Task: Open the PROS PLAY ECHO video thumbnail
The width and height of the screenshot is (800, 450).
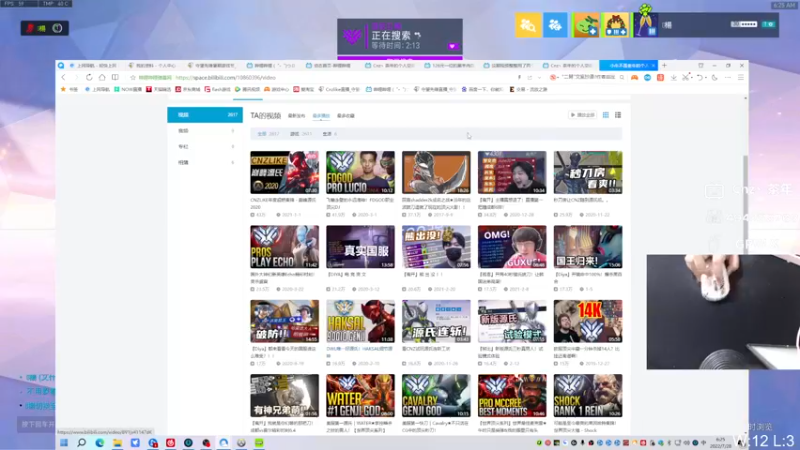Action: (x=284, y=246)
